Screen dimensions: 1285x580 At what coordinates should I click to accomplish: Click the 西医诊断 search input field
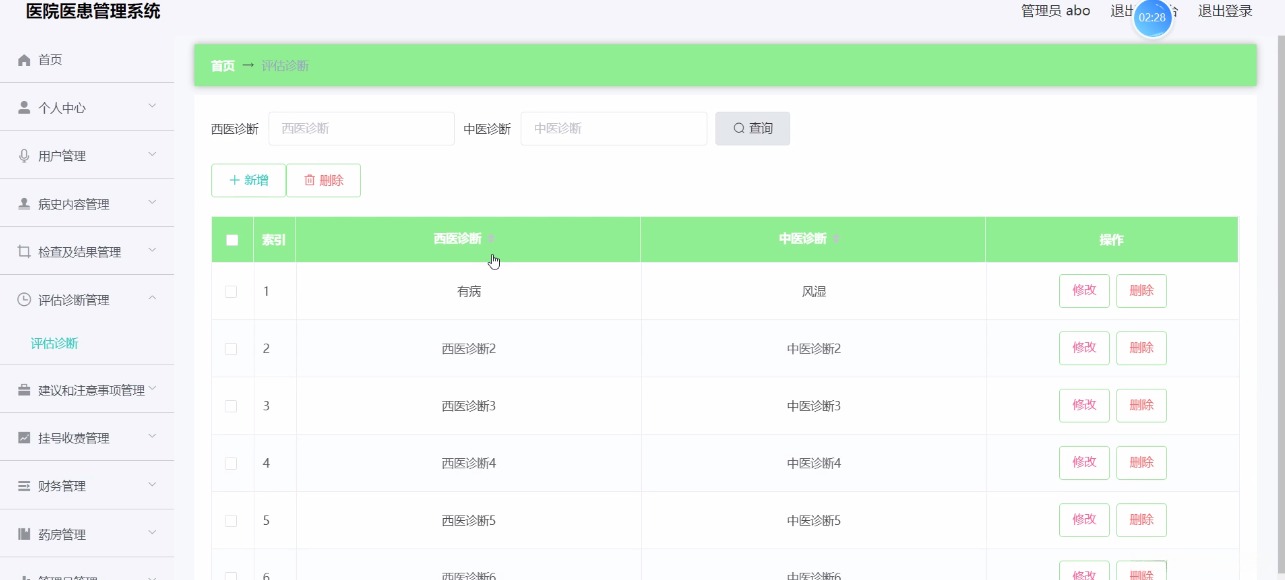(361, 128)
